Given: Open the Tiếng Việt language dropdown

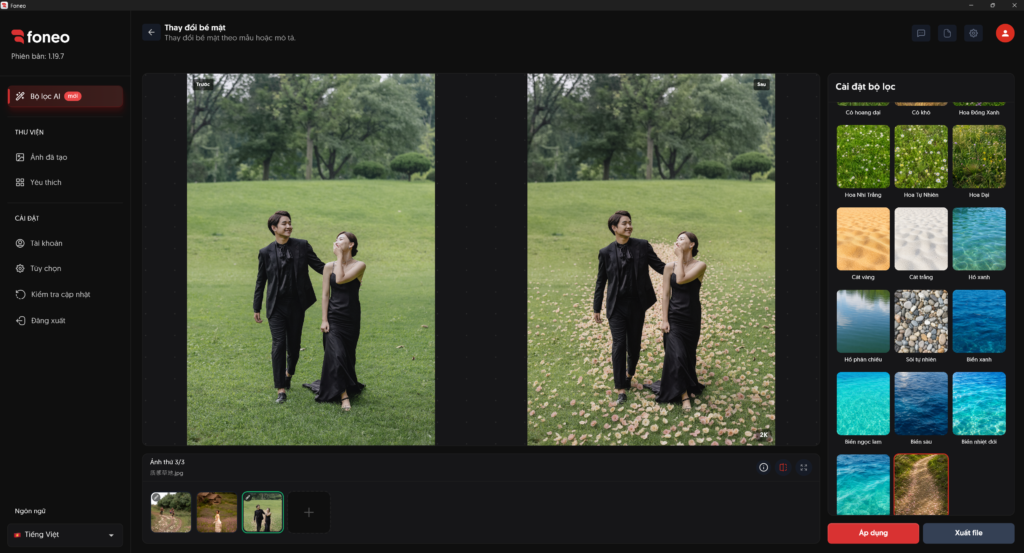Looking at the screenshot, I should (65, 535).
